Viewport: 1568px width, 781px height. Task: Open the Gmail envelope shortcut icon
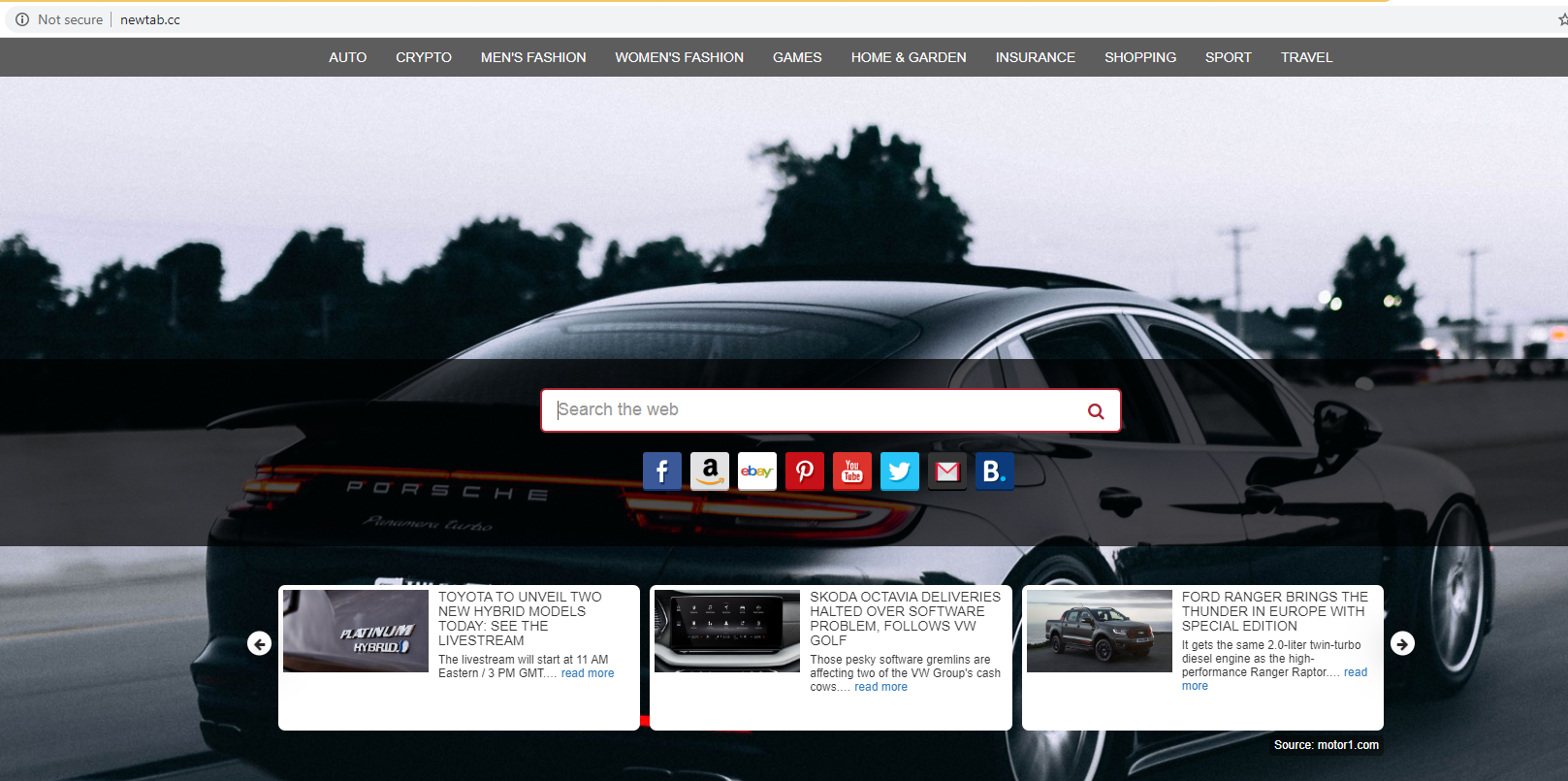tap(946, 472)
